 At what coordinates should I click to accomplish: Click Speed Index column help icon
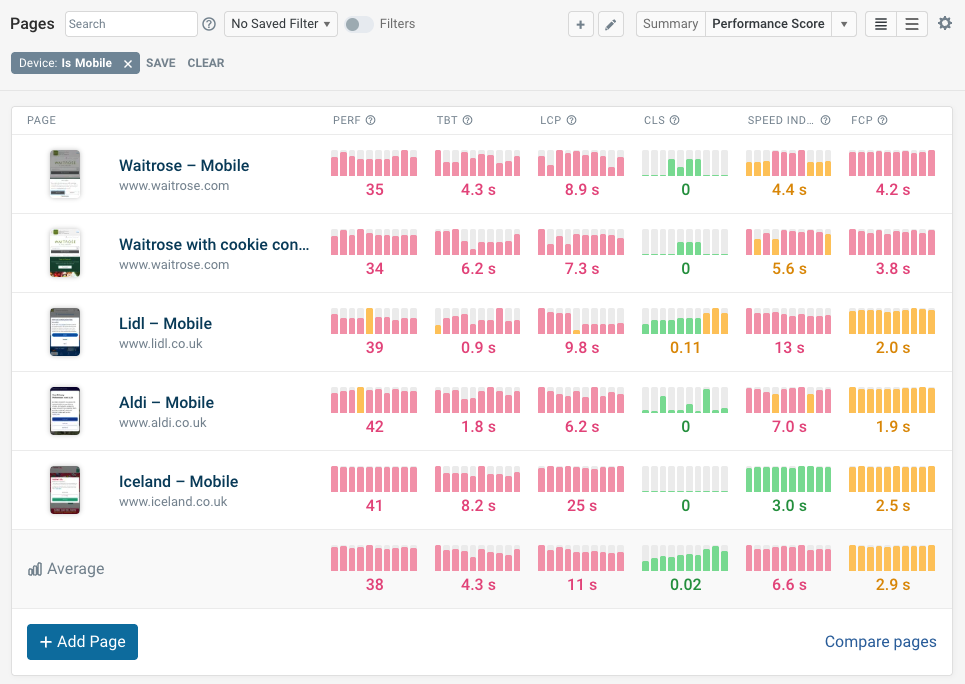pos(825,120)
